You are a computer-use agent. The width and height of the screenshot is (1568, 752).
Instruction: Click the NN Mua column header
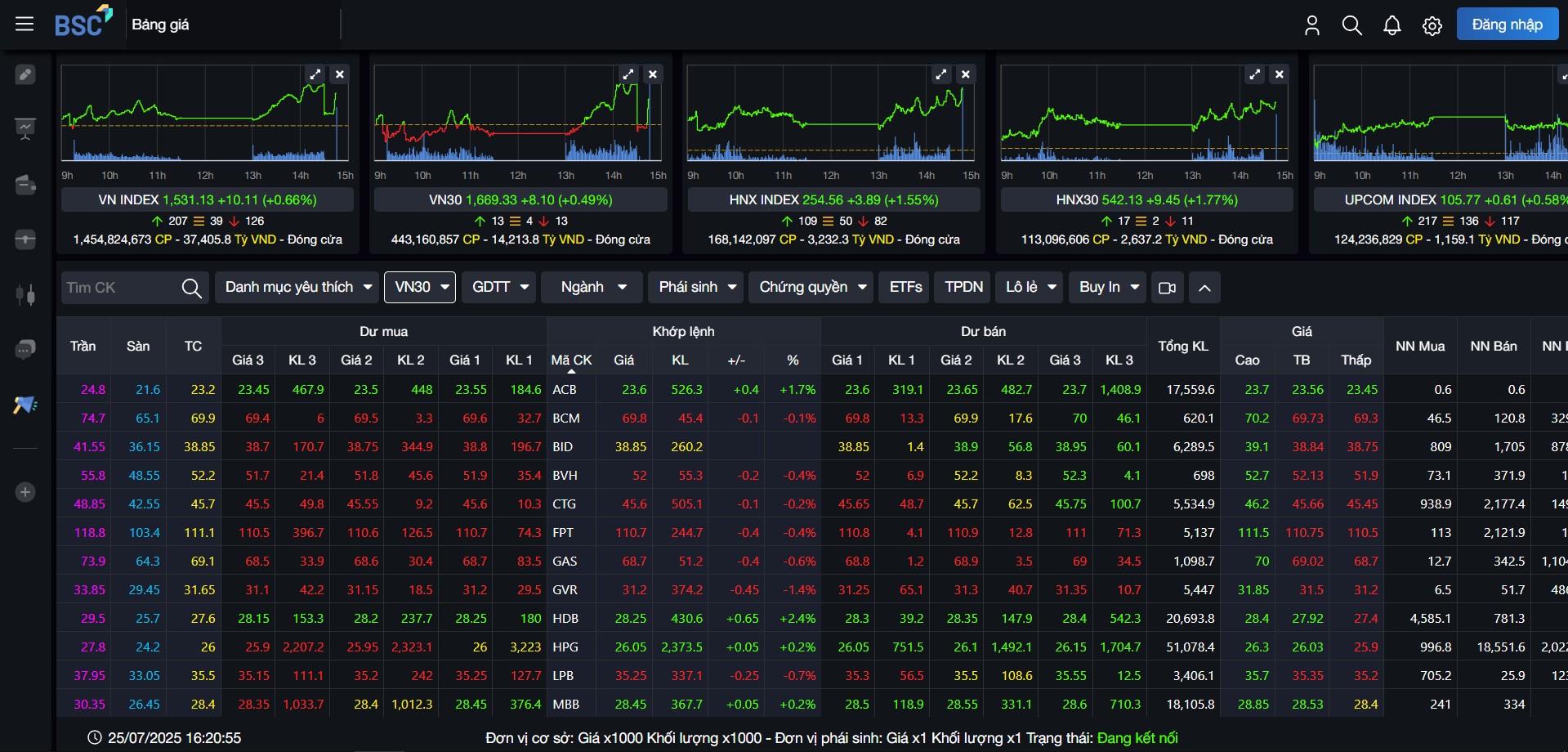pos(1419,347)
